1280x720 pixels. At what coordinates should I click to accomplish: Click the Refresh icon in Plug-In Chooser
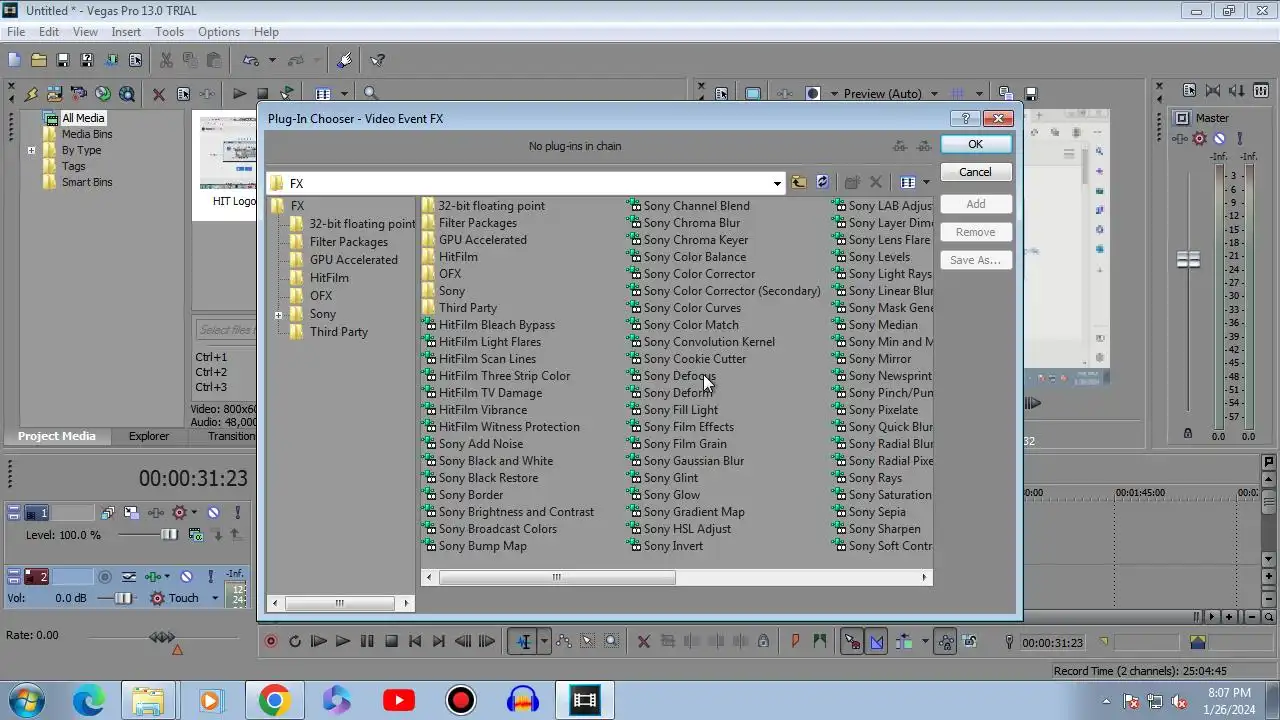coord(822,183)
